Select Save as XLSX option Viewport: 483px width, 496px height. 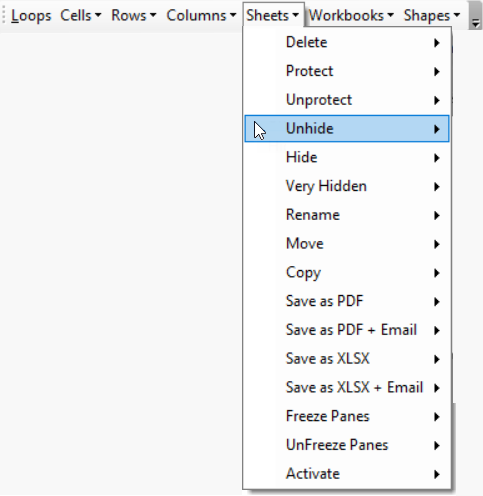pyautogui.click(x=347, y=359)
